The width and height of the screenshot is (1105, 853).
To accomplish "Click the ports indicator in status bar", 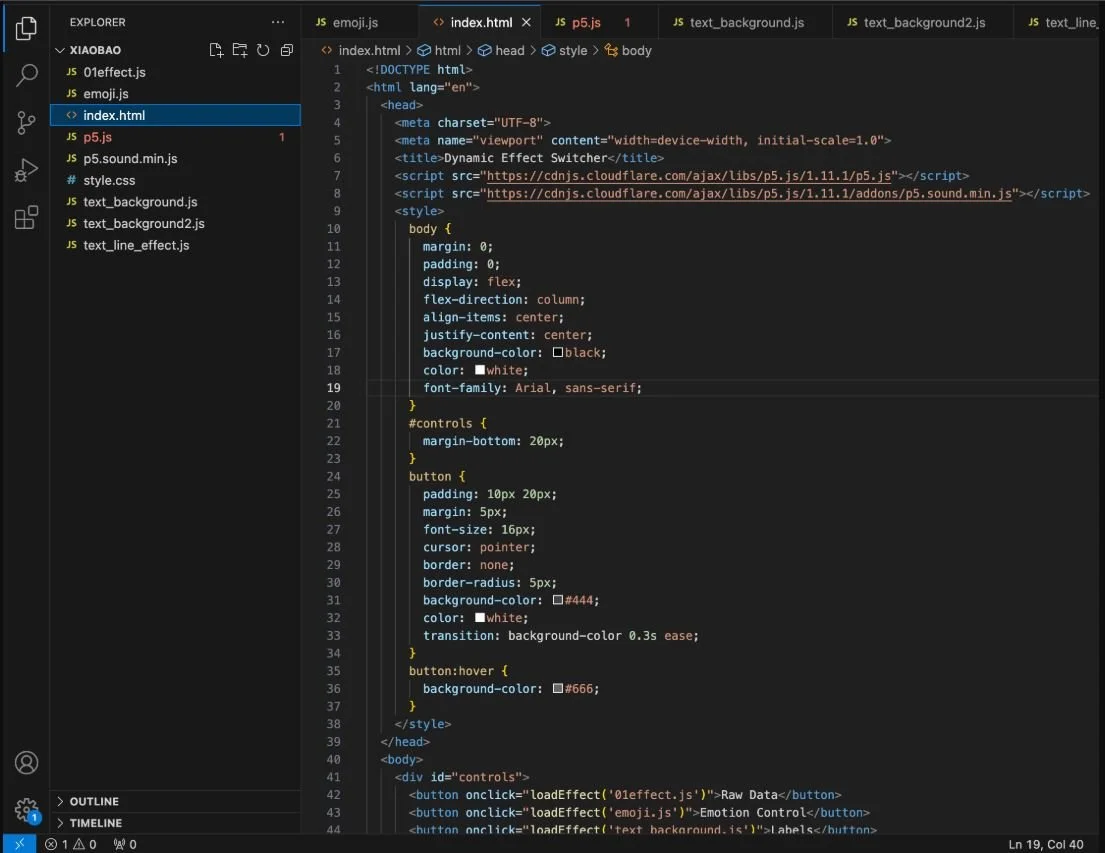I will (125, 844).
